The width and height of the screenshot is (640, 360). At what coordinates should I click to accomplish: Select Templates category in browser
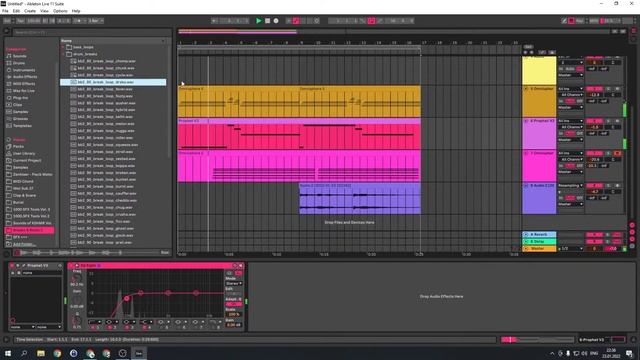pyautogui.click(x=22, y=125)
